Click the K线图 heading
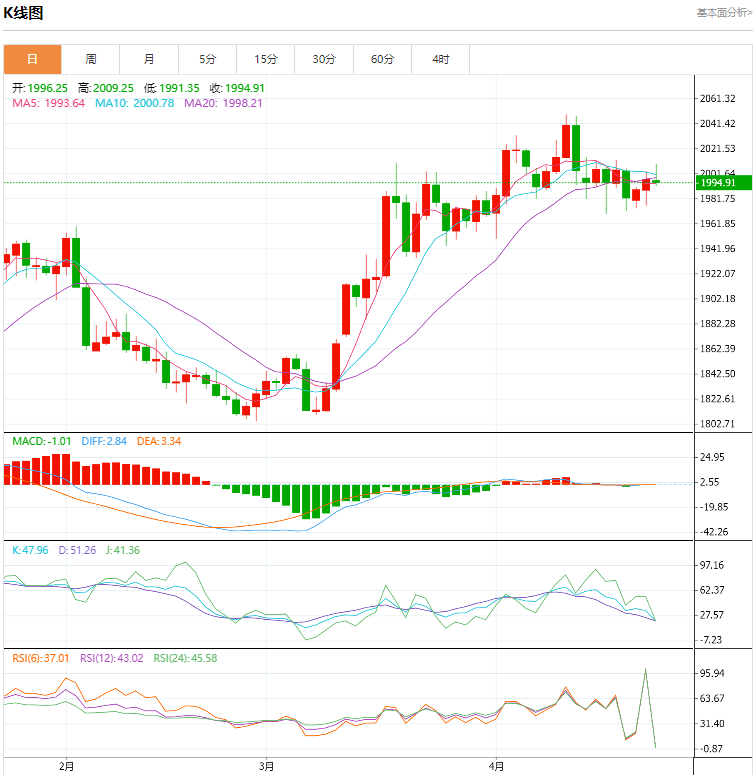 pyautogui.click(x=23, y=13)
